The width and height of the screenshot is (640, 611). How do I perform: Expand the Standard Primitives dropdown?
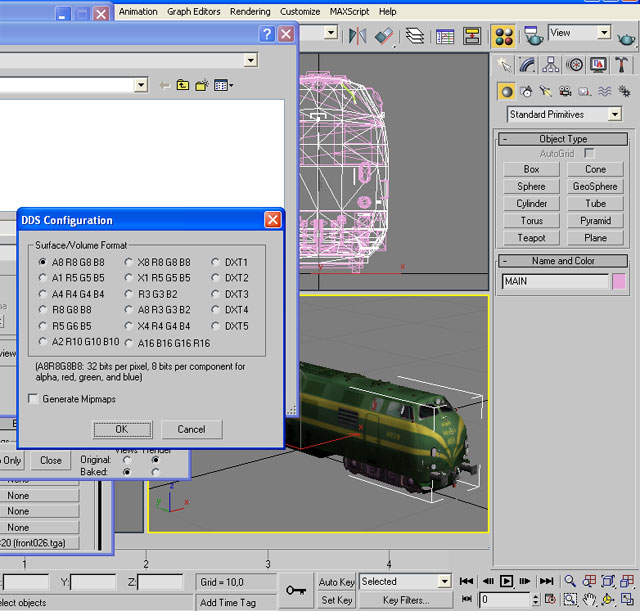[614, 114]
